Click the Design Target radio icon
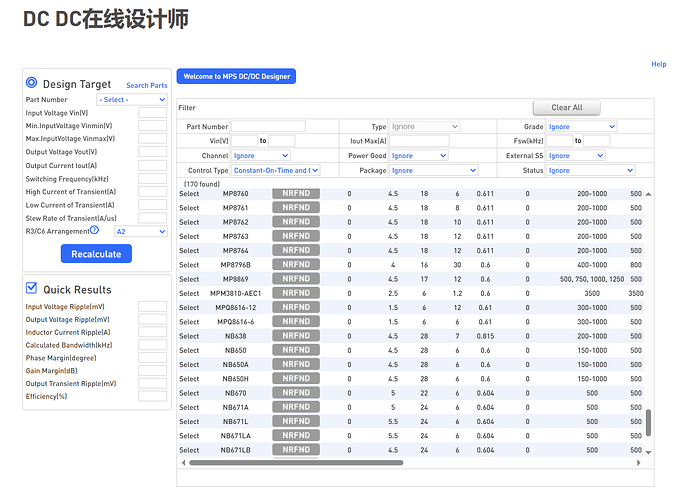The width and height of the screenshot is (689, 500). 32,83
